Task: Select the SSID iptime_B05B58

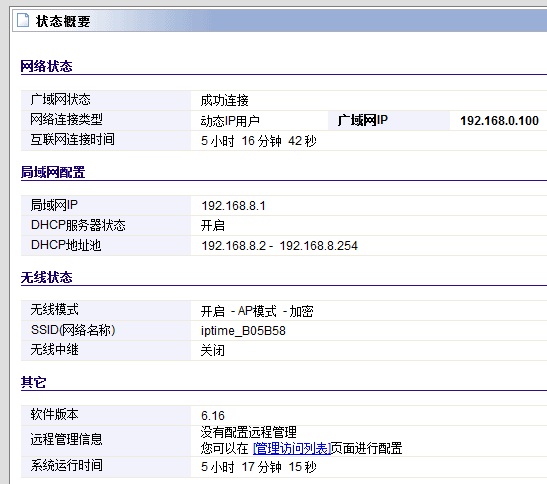Action: pos(243,331)
